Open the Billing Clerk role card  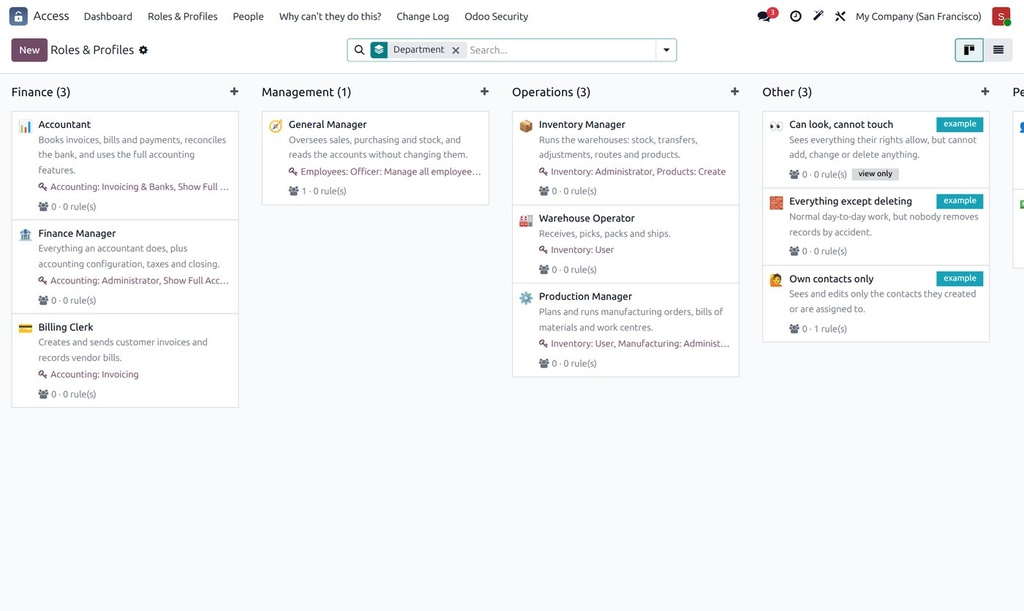tap(125, 360)
